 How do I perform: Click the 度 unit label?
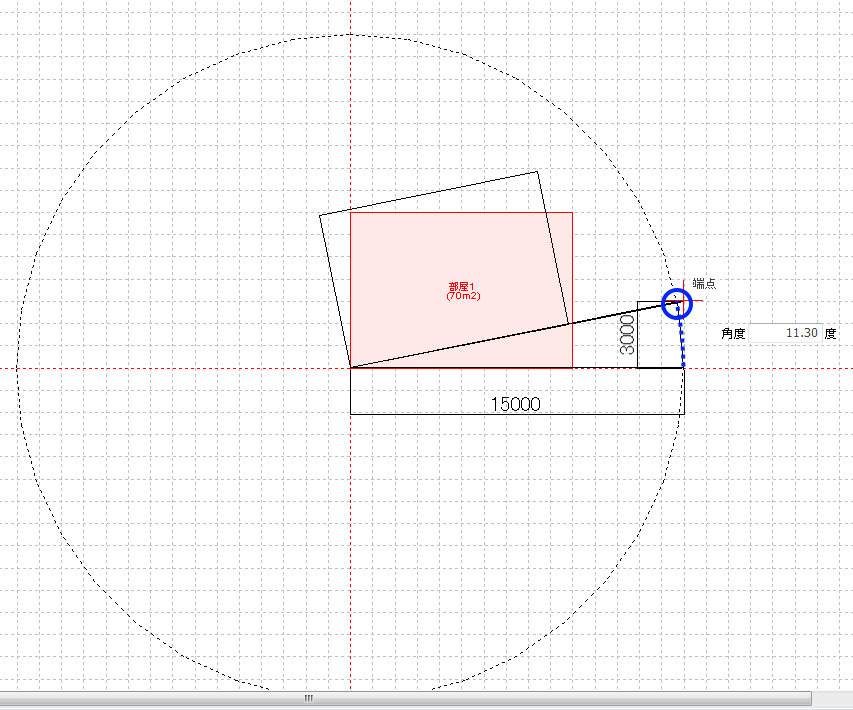coord(830,333)
